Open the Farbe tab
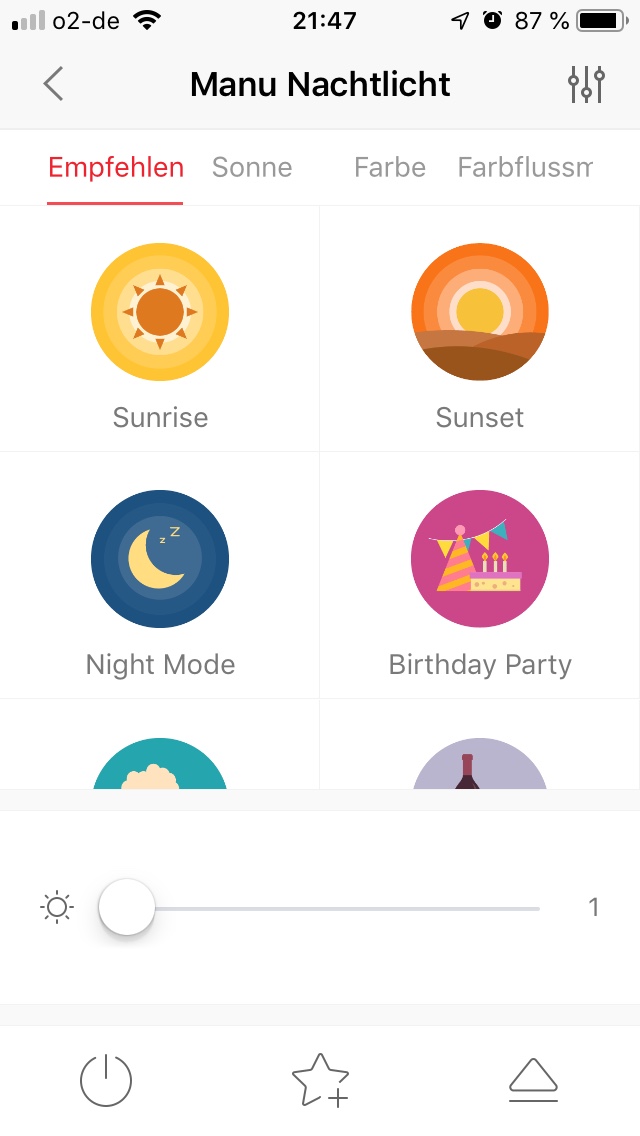 [390, 168]
